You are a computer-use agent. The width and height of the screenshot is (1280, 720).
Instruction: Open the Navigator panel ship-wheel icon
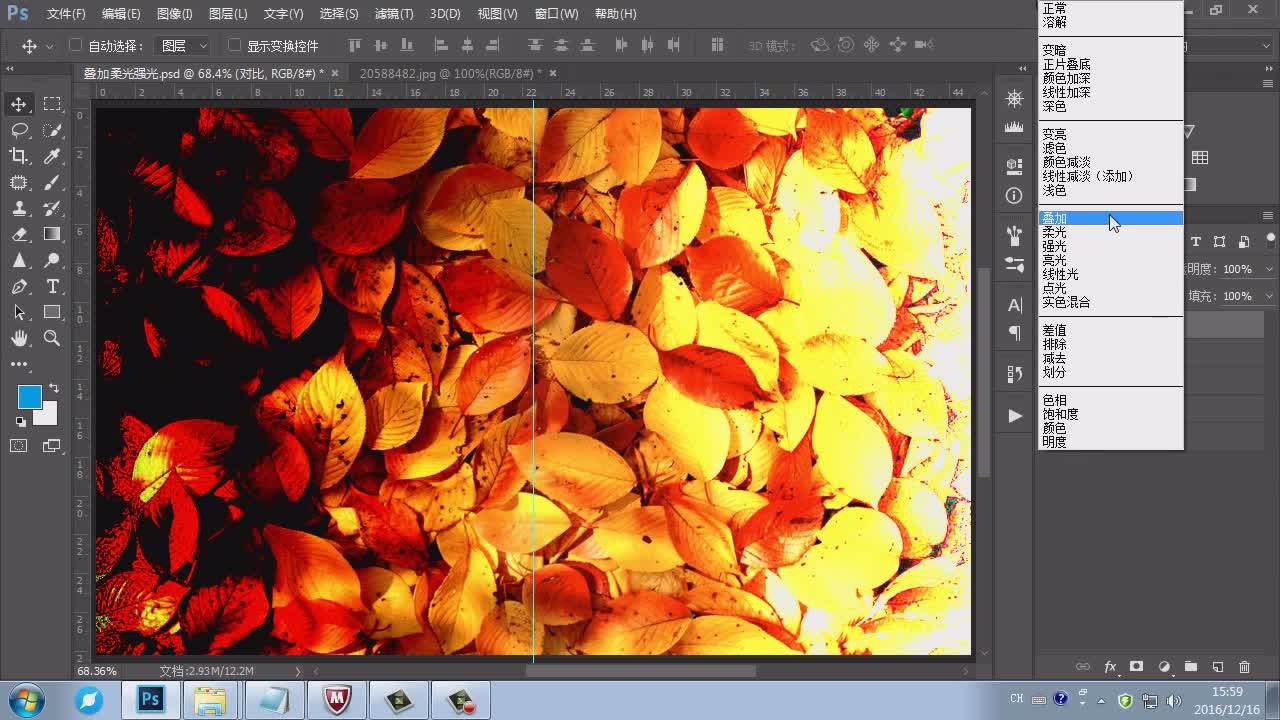(1014, 98)
